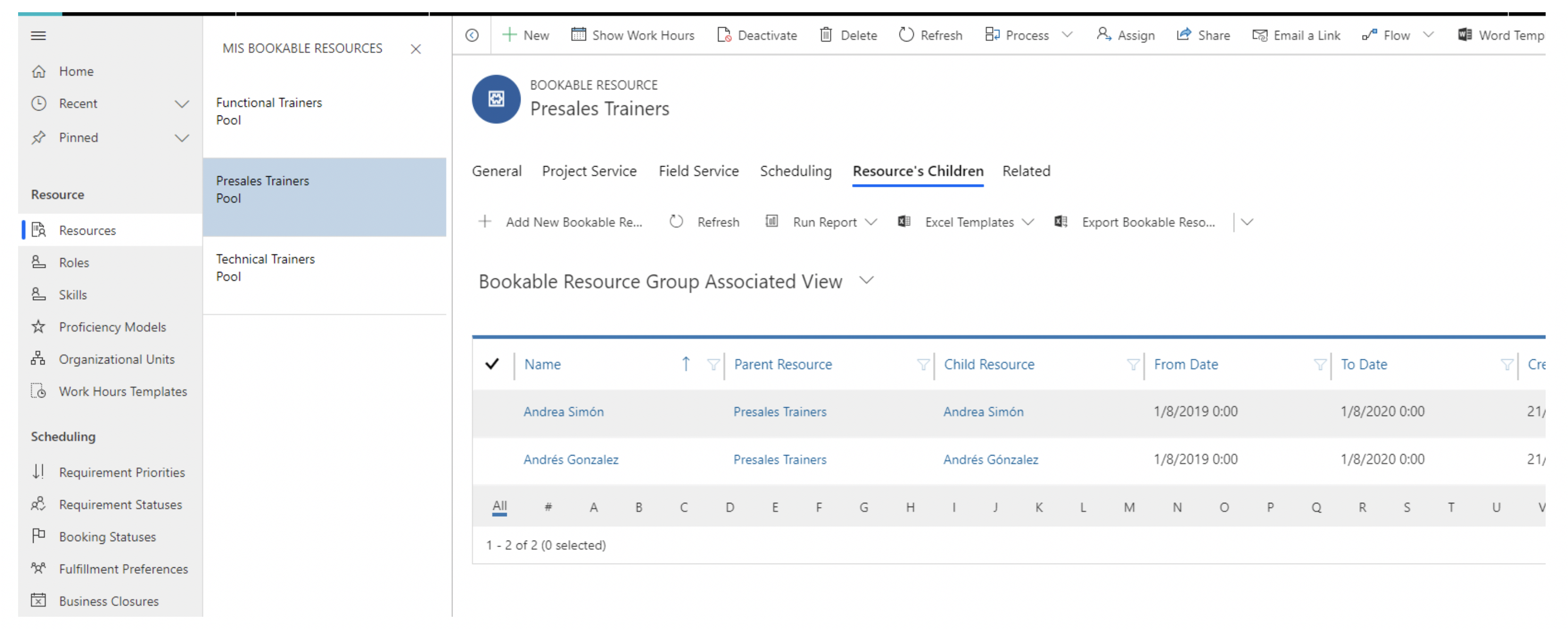Filter the Name column
1568x629 pixels.
pyautogui.click(x=713, y=365)
